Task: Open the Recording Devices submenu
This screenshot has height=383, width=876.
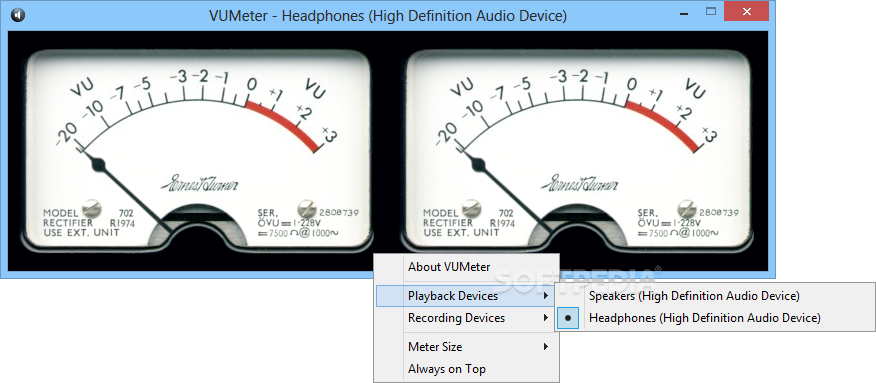Action: (466, 318)
